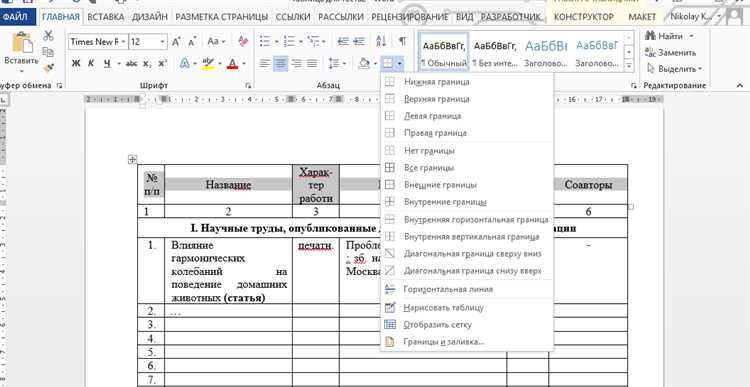The image size is (750, 387).
Task: Justify paragraph text
Action: coord(312,63)
